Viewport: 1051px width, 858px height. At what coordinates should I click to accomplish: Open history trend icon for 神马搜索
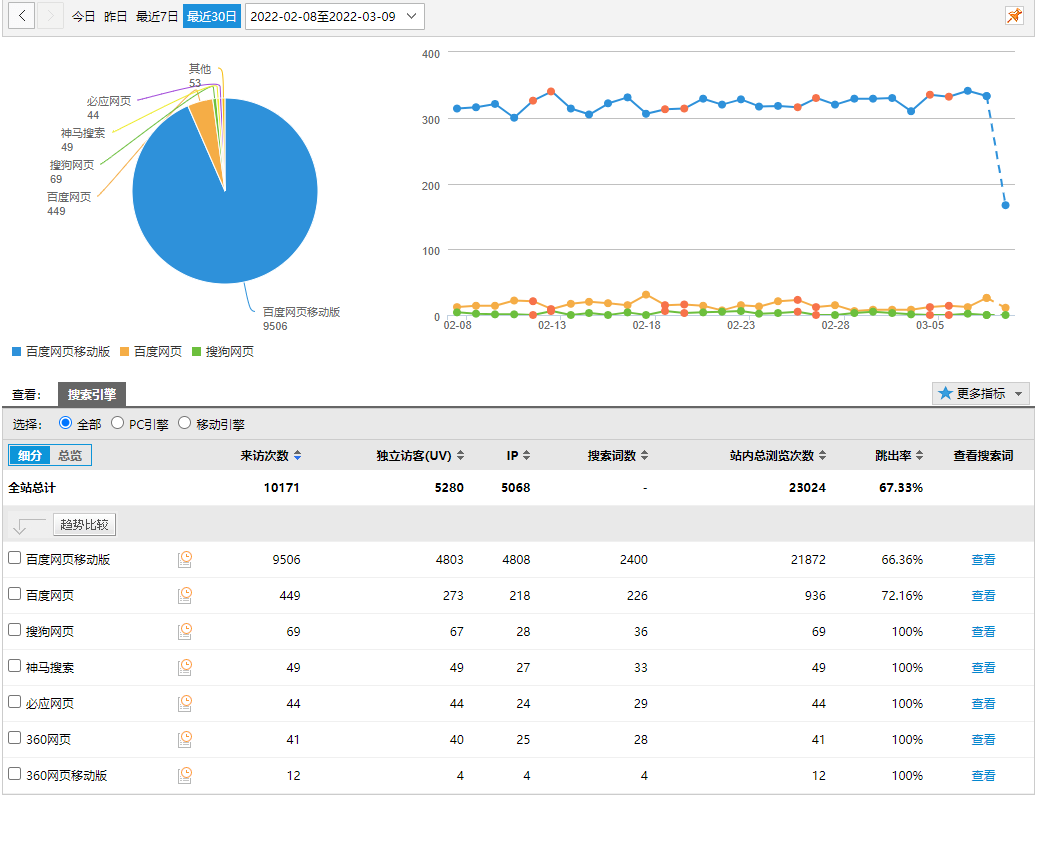pos(185,668)
